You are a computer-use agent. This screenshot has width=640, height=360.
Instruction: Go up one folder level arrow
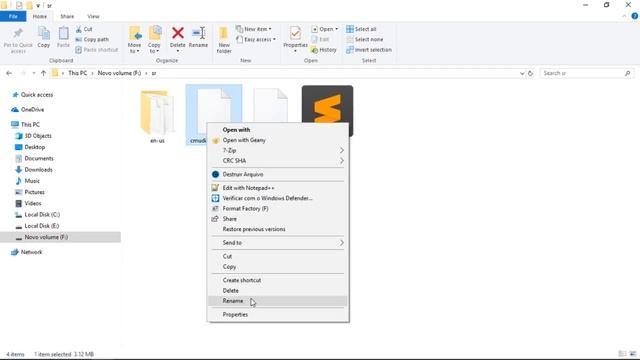pyautogui.click(x=44, y=73)
